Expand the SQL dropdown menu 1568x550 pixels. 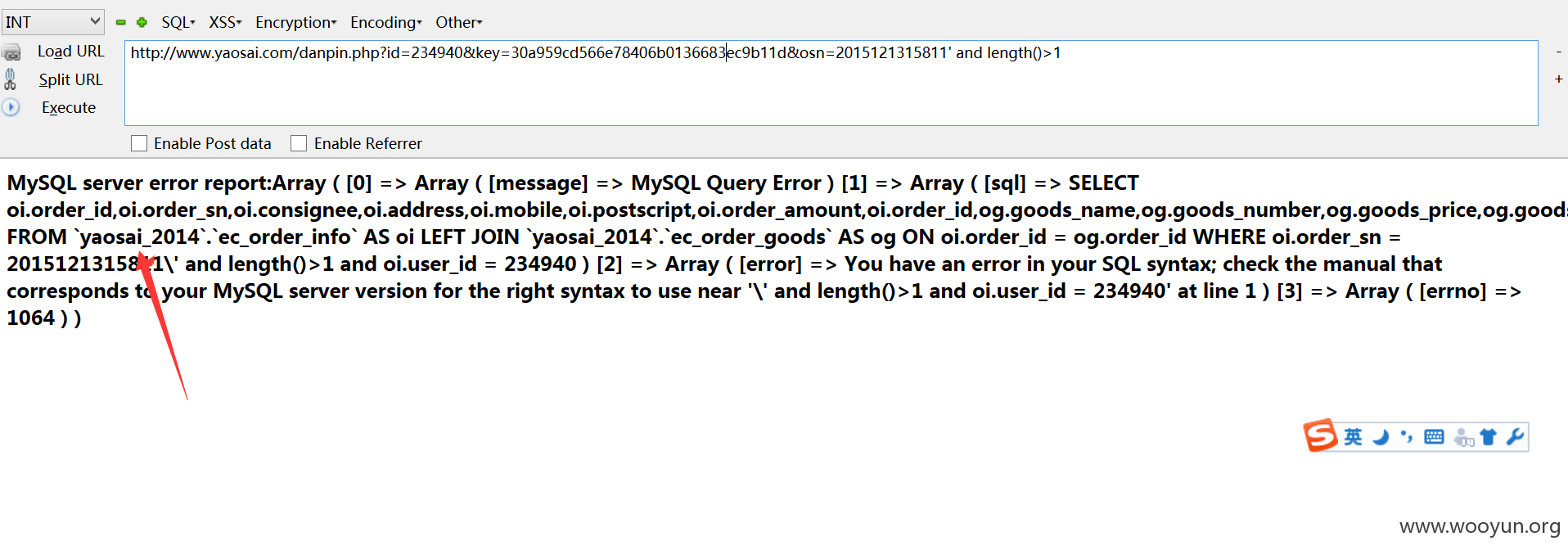[x=178, y=22]
